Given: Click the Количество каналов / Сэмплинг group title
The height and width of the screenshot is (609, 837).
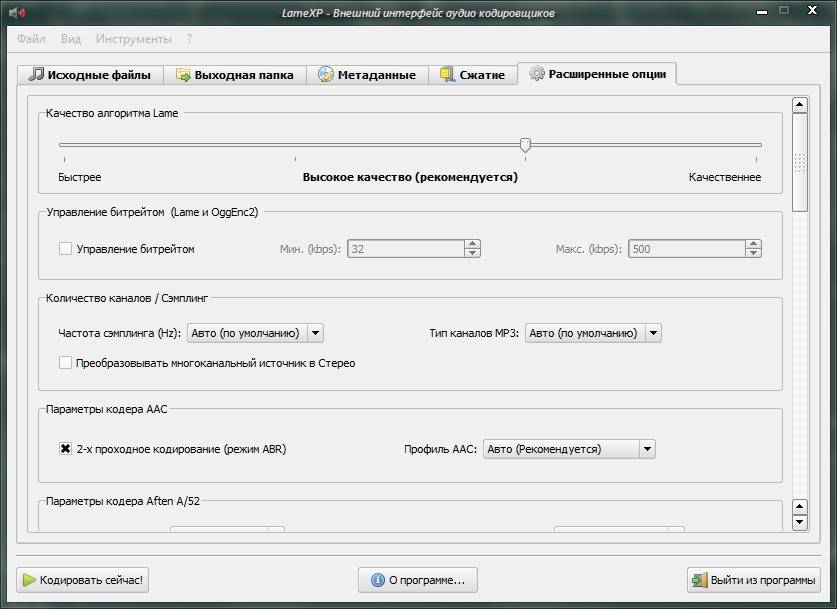Looking at the screenshot, I should tap(127, 298).
